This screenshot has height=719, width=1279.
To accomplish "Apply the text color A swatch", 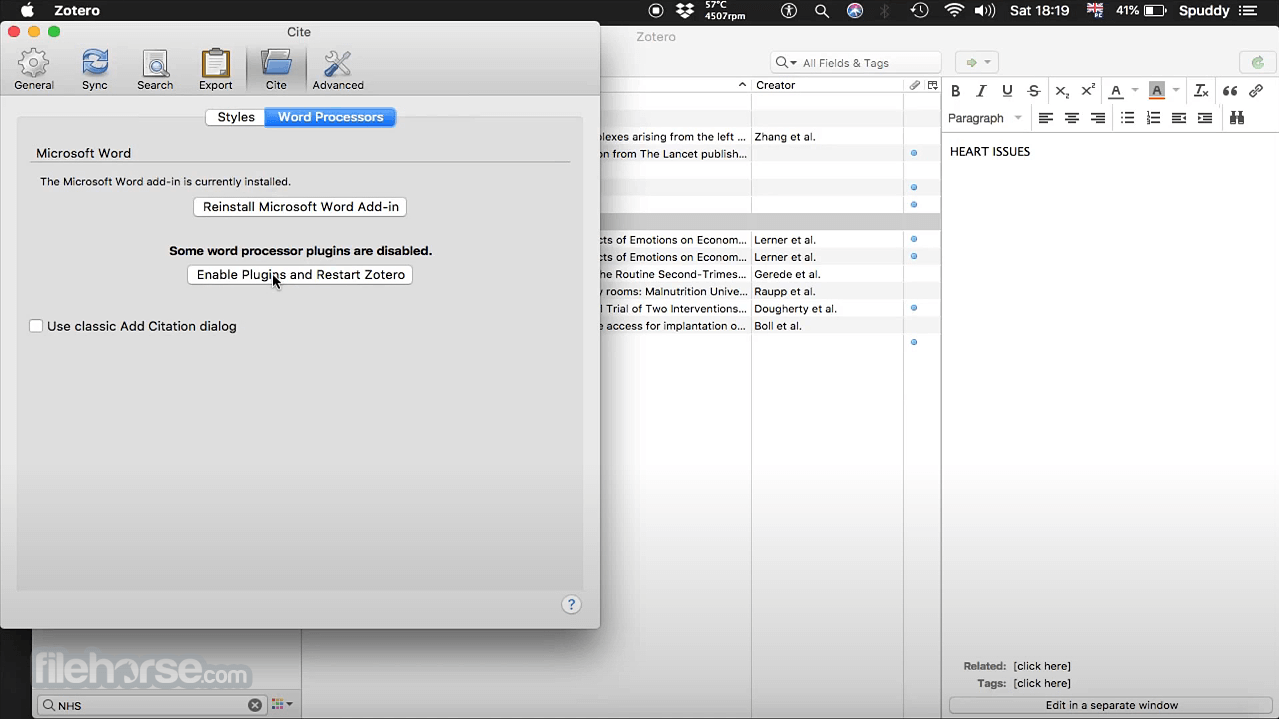I will pyautogui.click(x=1115, y=91).
